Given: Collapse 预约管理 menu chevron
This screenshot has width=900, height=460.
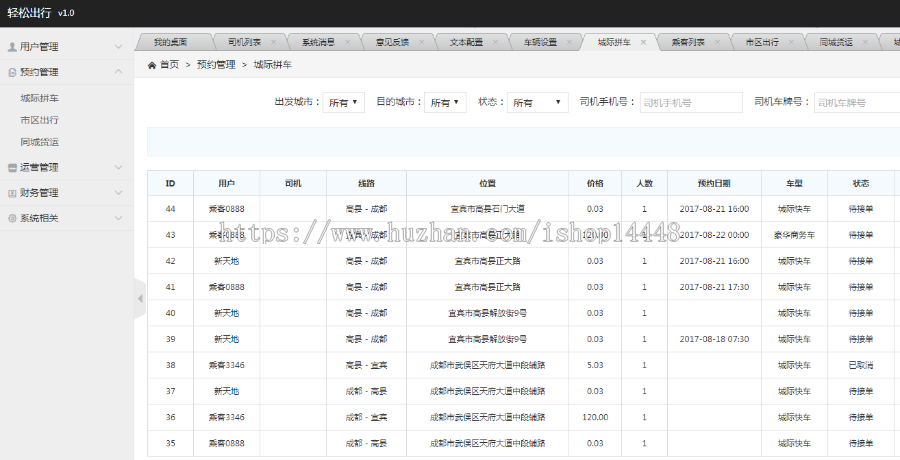Looking at the screenshot, I should 118,72.
